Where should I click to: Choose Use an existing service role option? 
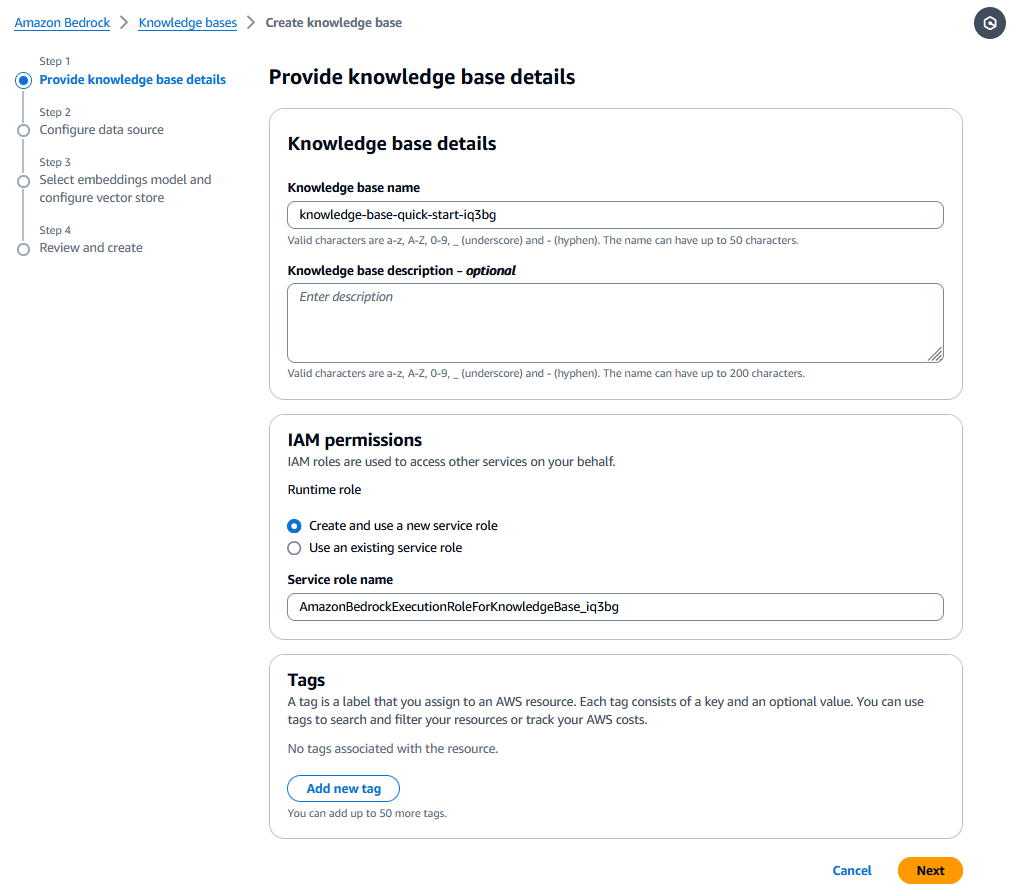pos(294,548)
